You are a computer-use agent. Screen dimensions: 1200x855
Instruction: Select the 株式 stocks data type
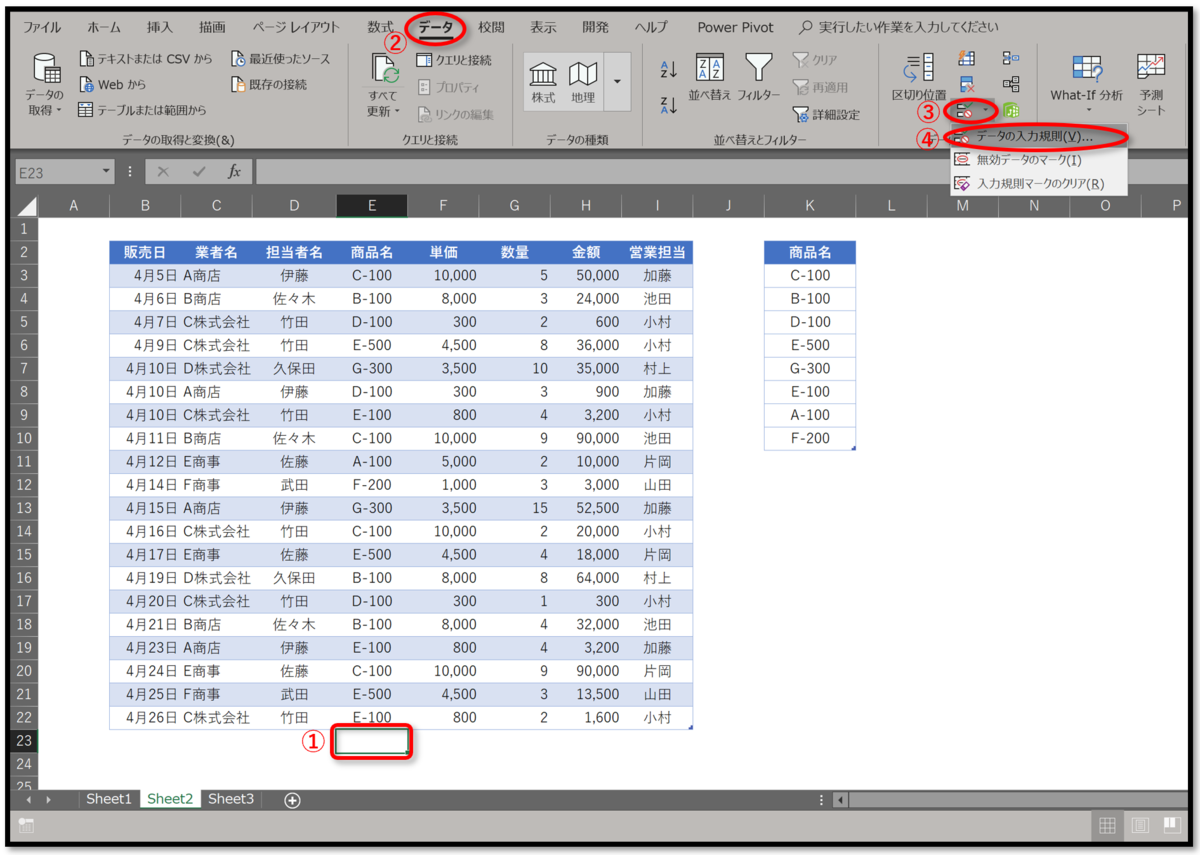pyautogui.click(x=543, y=82)
